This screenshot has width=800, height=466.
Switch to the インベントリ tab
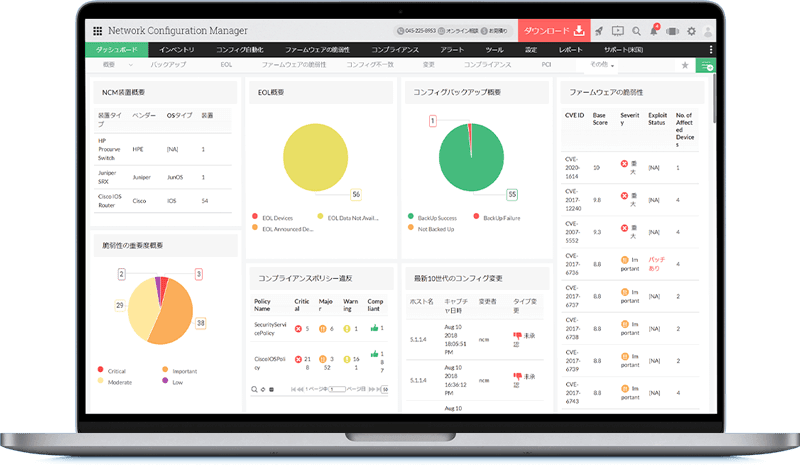[177, 48]
